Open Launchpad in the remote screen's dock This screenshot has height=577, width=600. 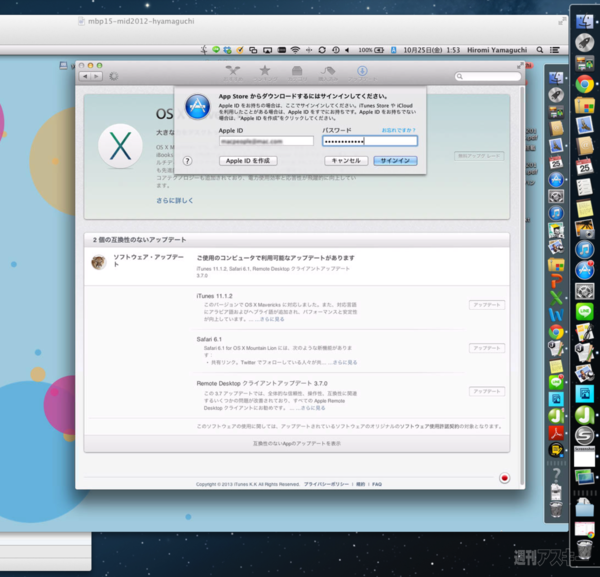pos(556,95)
